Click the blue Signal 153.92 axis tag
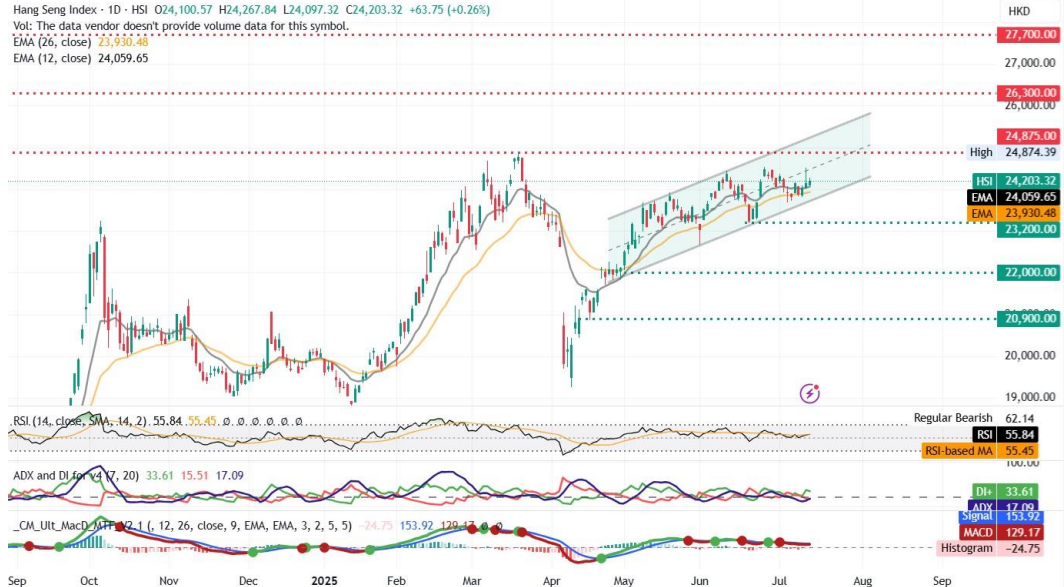The width and height of the screenshot is (1064, 587). (x=1000, y=516)
